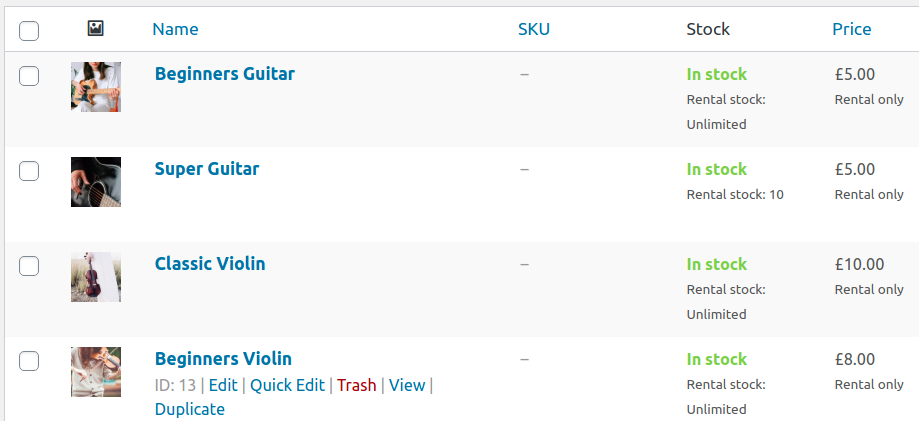Open the Classic Violin product thumbnail
Image resolution: width=919 pixels, height=421 pixels.
(x=96, y=277)
